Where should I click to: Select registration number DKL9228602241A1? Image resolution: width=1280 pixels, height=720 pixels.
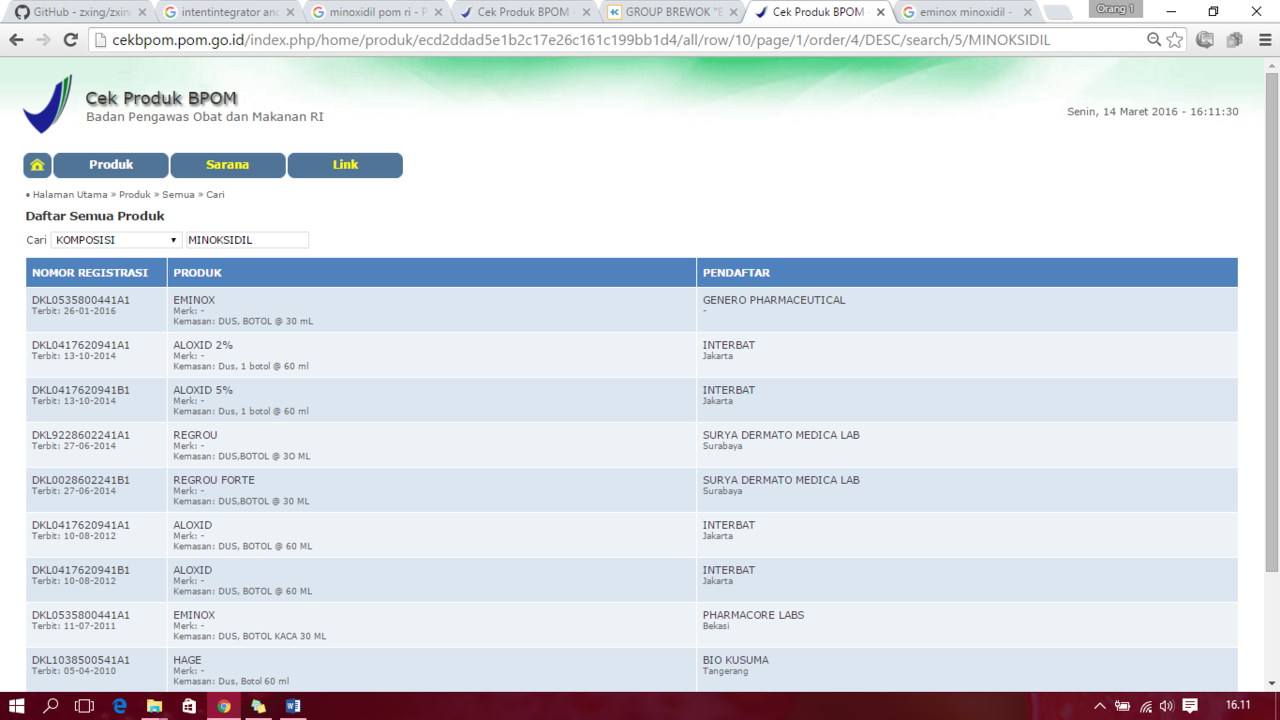pyautogui.click(x=81, y=435)
